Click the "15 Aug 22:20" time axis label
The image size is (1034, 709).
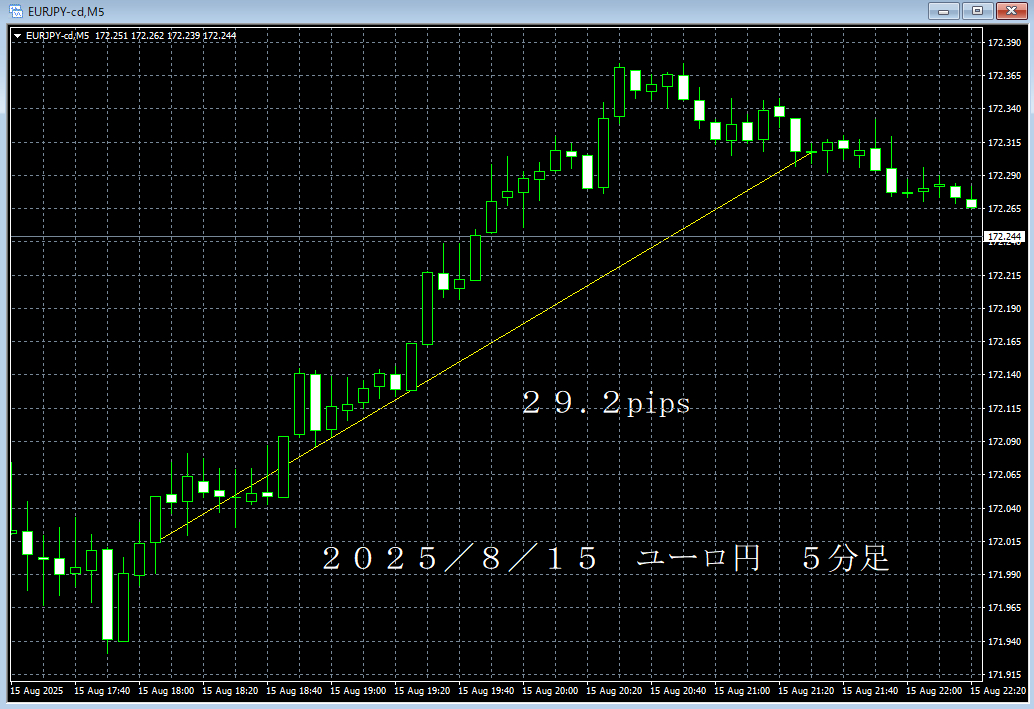[x=999, y=691]
